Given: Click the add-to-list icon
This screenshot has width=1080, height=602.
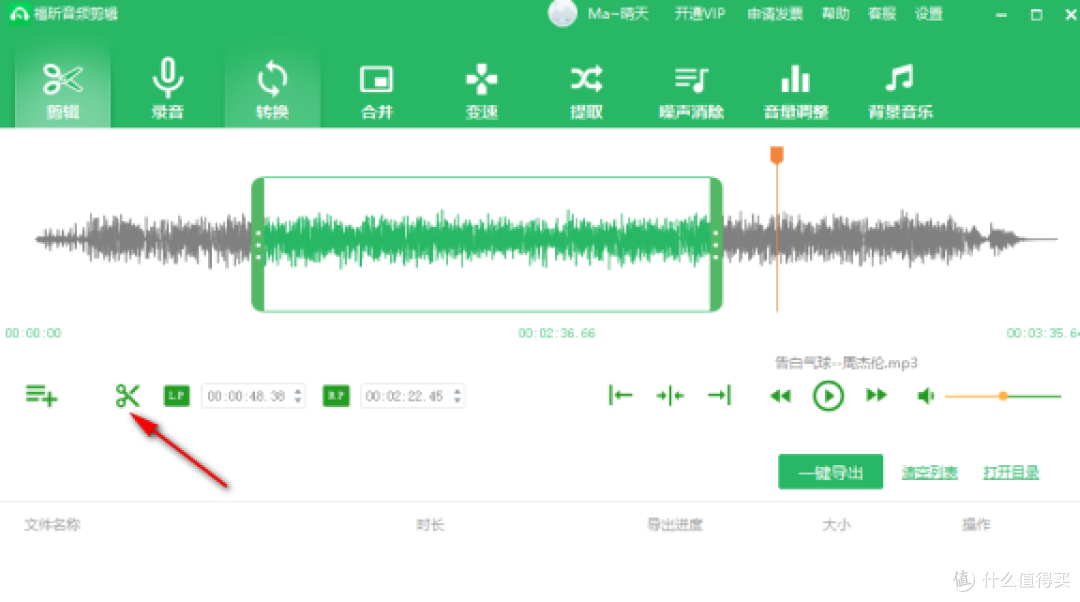Looking at the screenshot, I should (x=41, y=395).
